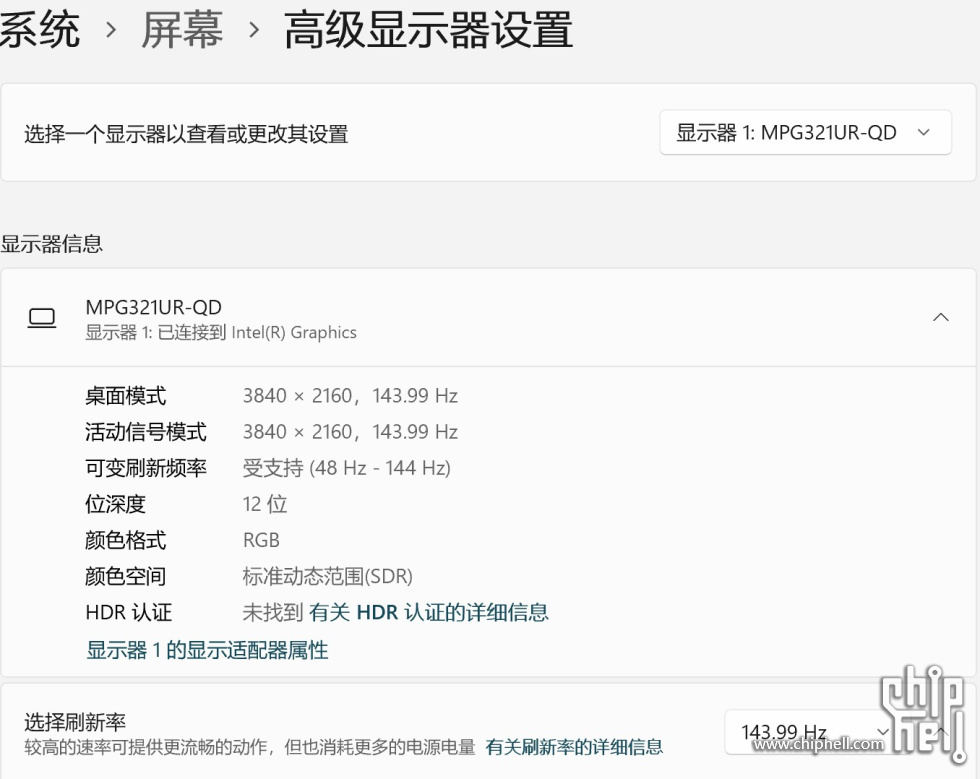
Task: Click the 活动信号模式 resolution value
Action: 350,432
